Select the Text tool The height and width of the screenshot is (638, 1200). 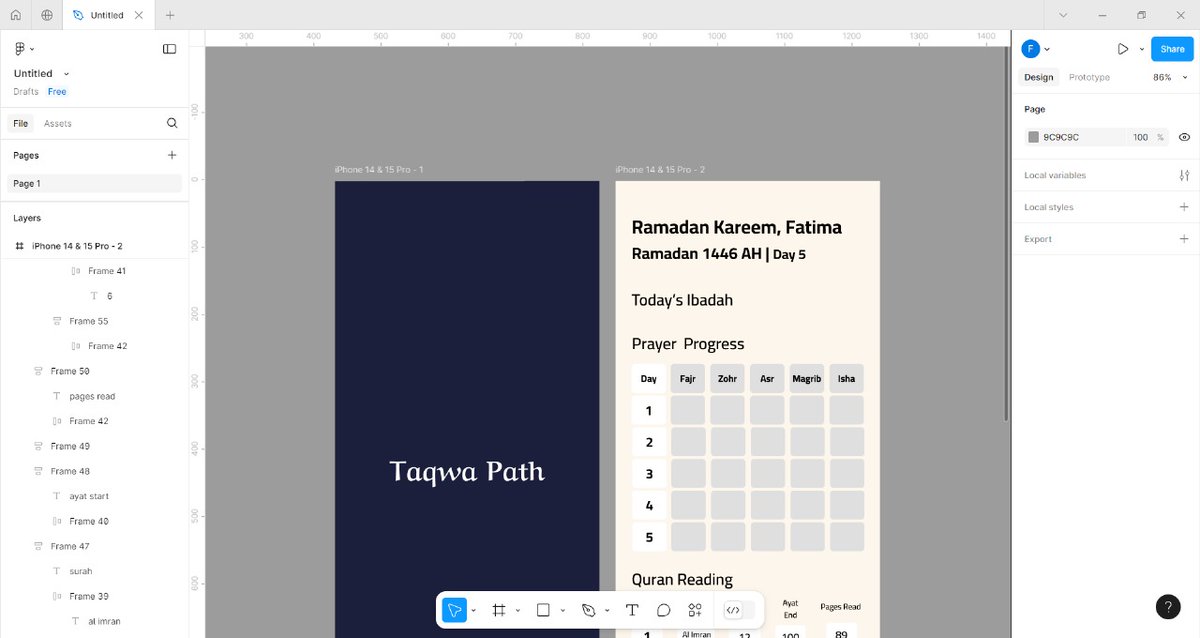point(632,610)
